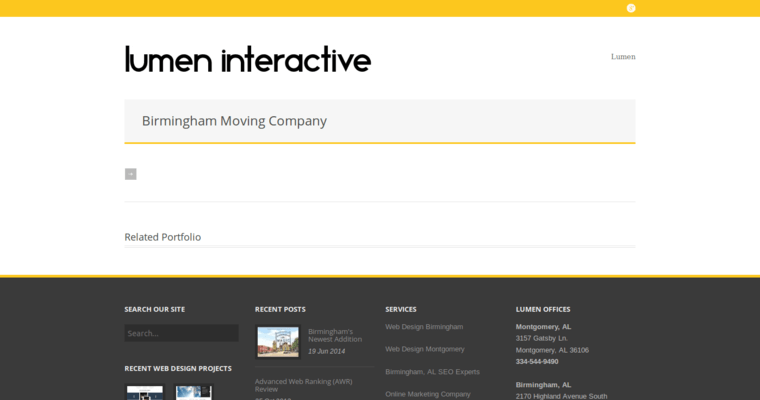Click the SEARCH OUR SITE heading

[x=155, y=309]
